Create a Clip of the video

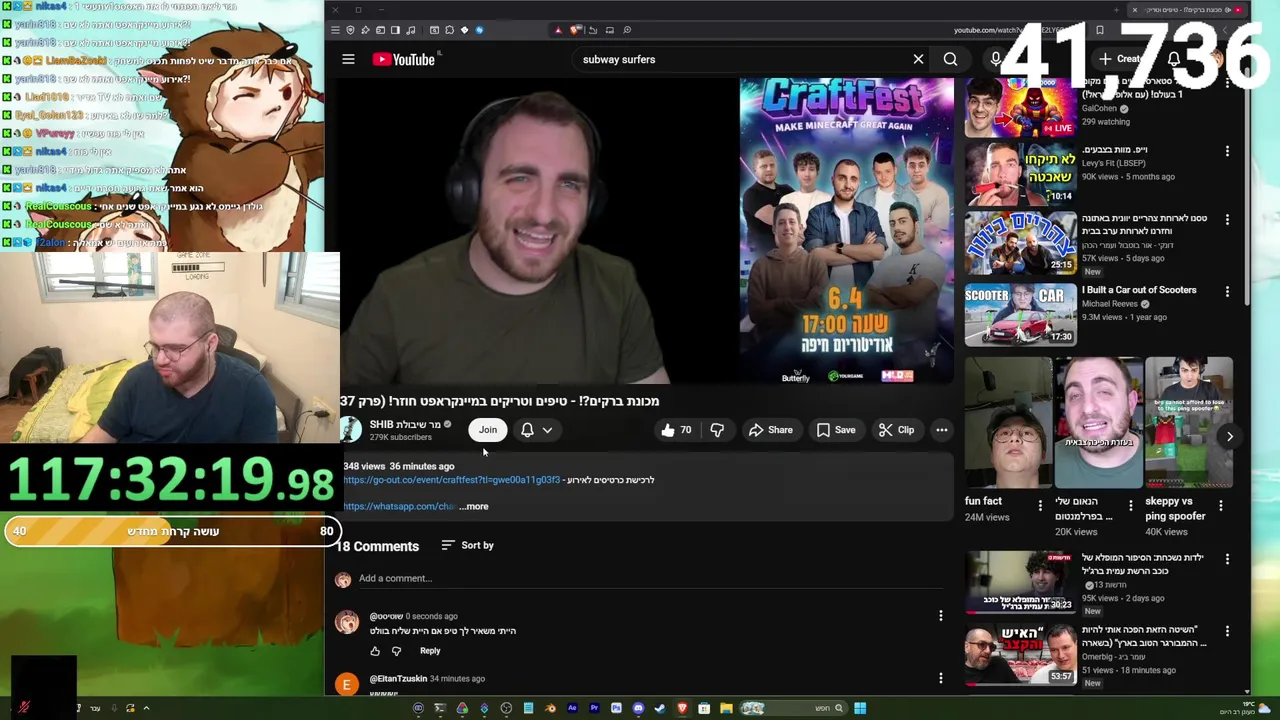pos(896,430)
